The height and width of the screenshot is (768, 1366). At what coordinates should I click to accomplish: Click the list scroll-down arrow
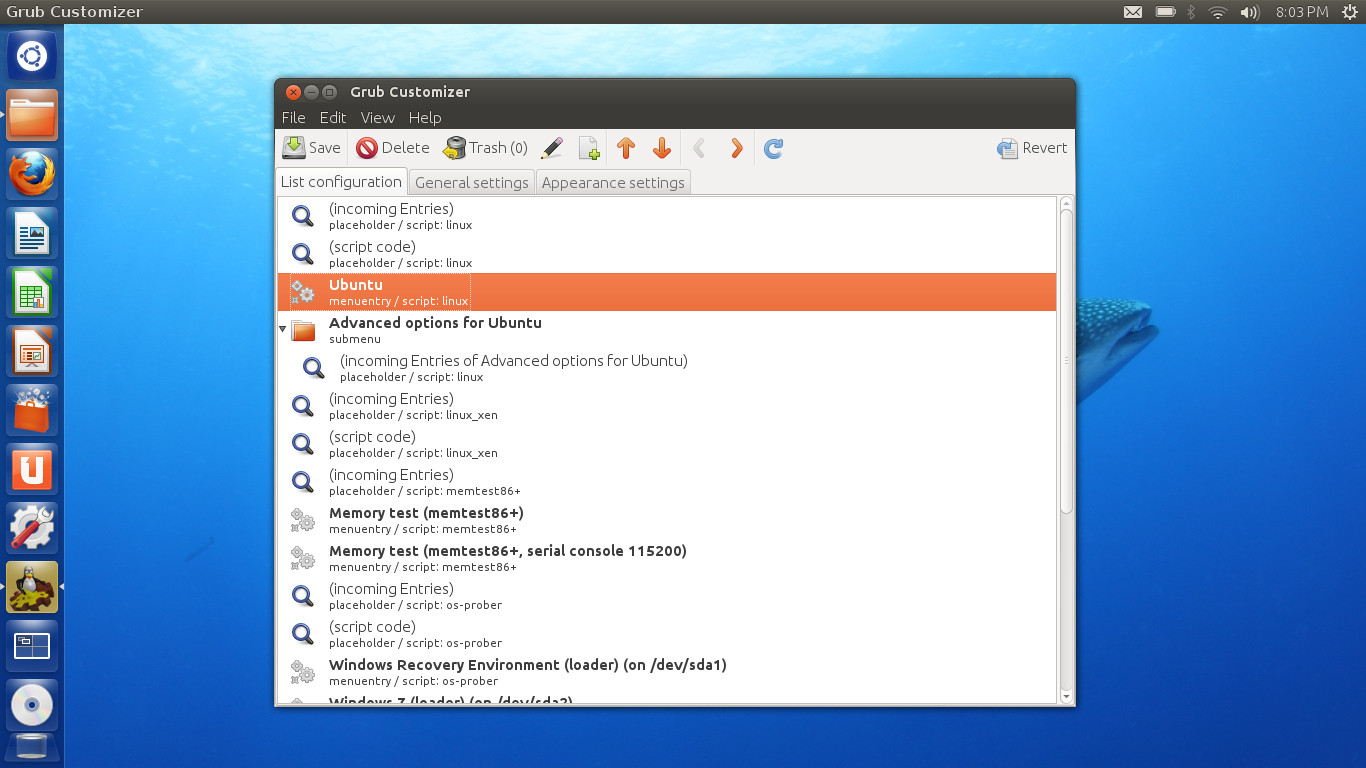point(1066,696)
